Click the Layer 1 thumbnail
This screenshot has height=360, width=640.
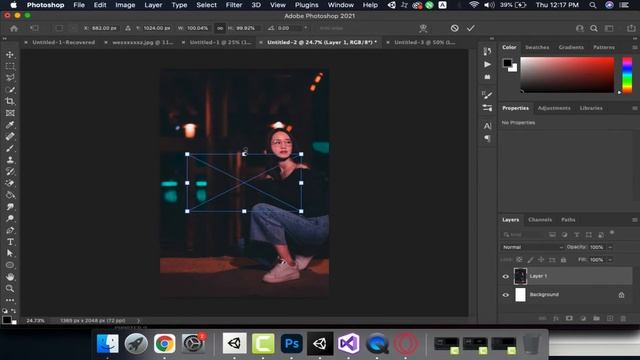(520, 276)
